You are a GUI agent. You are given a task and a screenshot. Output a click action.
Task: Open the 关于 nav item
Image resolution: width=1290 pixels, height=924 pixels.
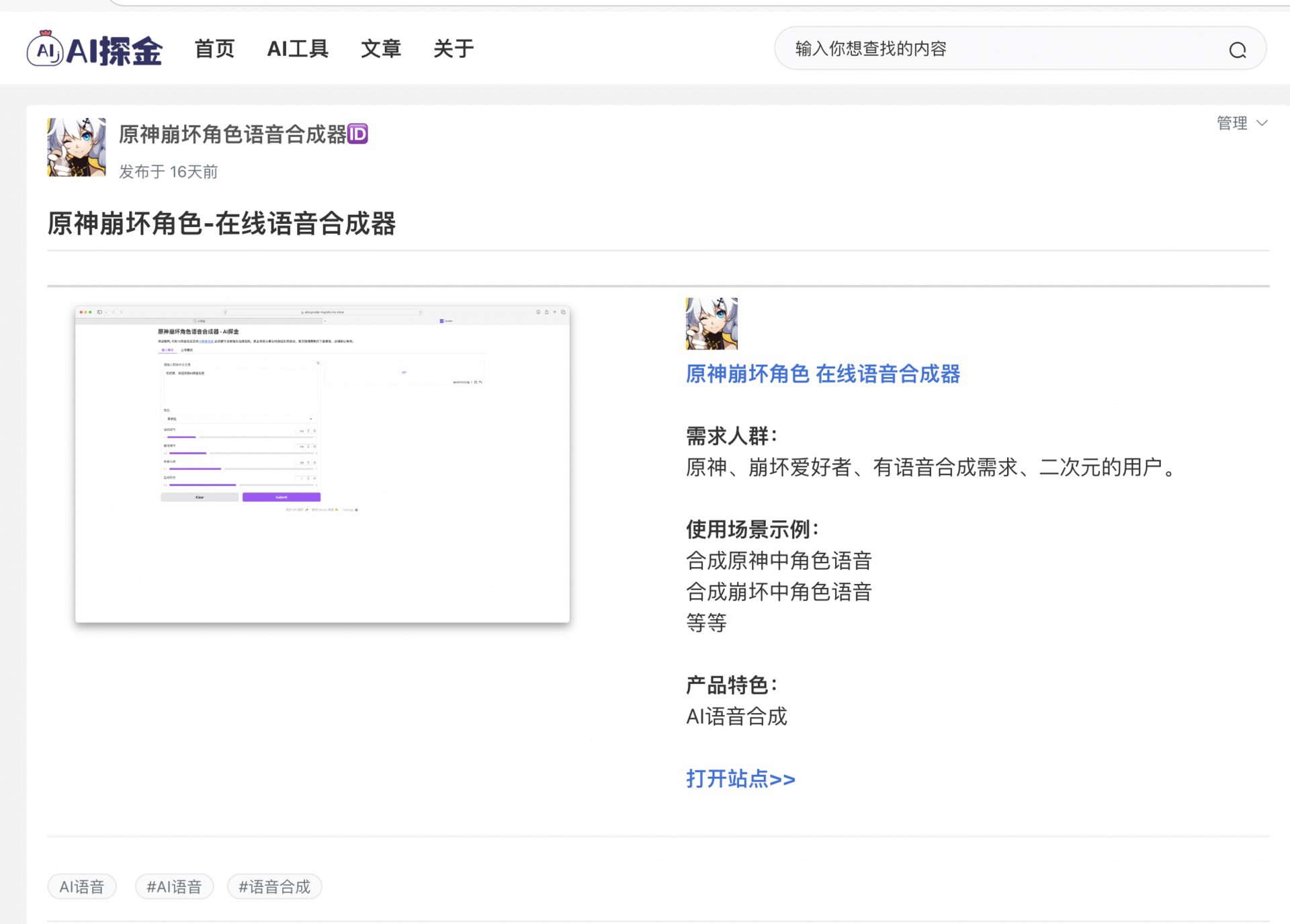454,48
